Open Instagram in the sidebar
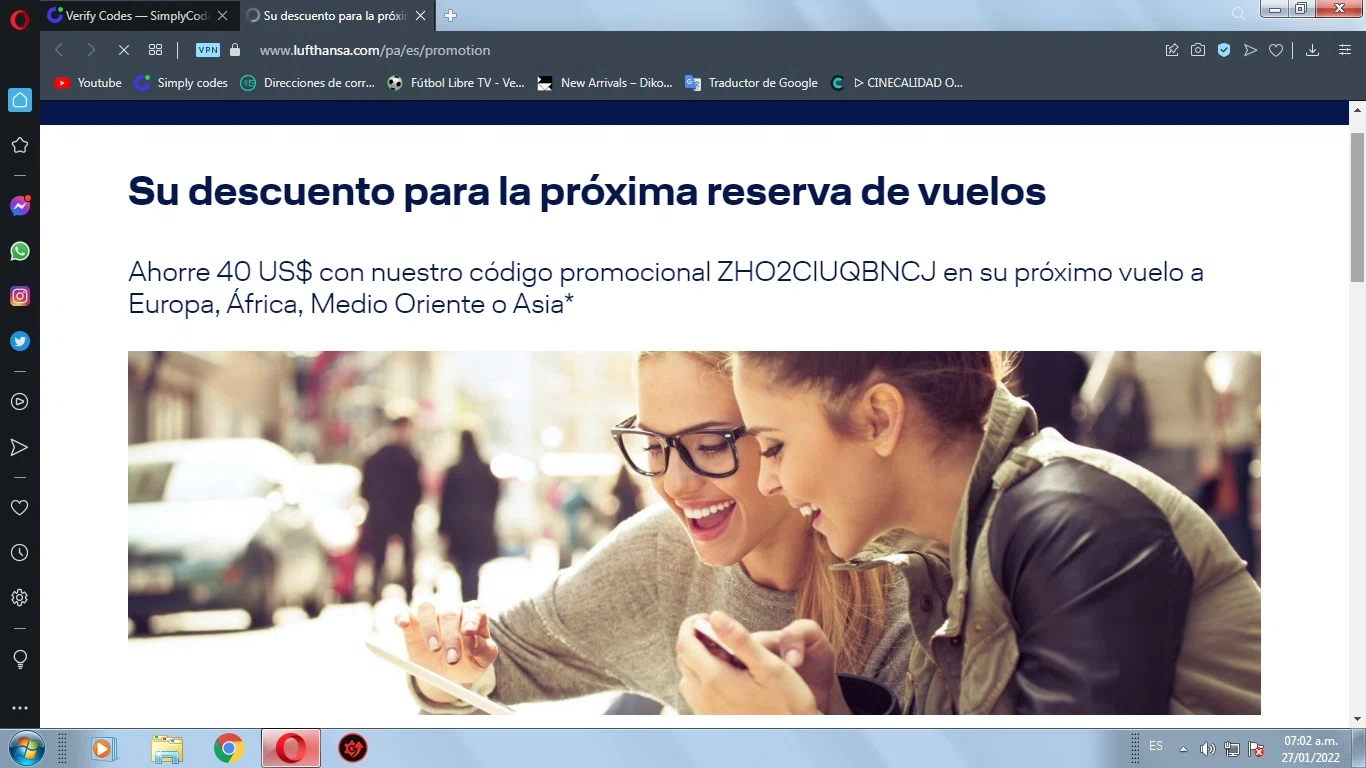Screen dimensions: 1366x768 pos(19,296)
